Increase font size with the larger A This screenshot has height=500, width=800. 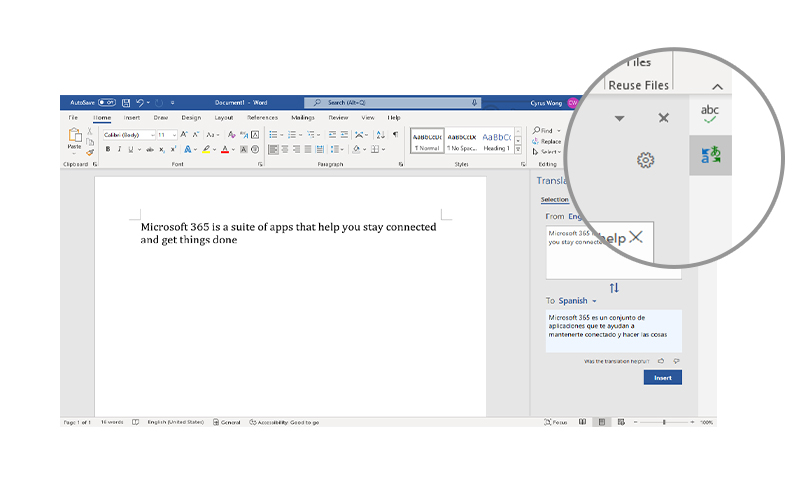184,135
